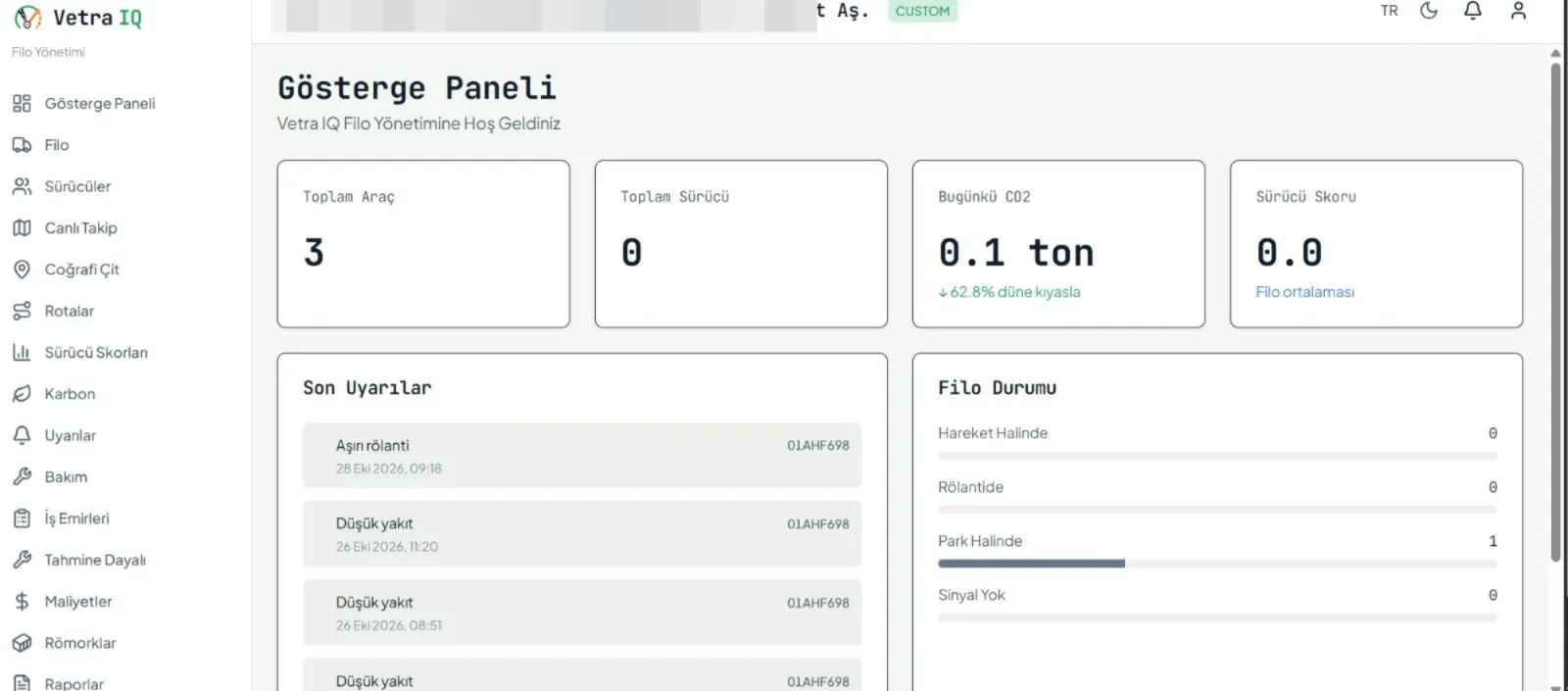Select the Filo truck icon
Screen dimensions: 1568x691
click(x=22, y=145)
